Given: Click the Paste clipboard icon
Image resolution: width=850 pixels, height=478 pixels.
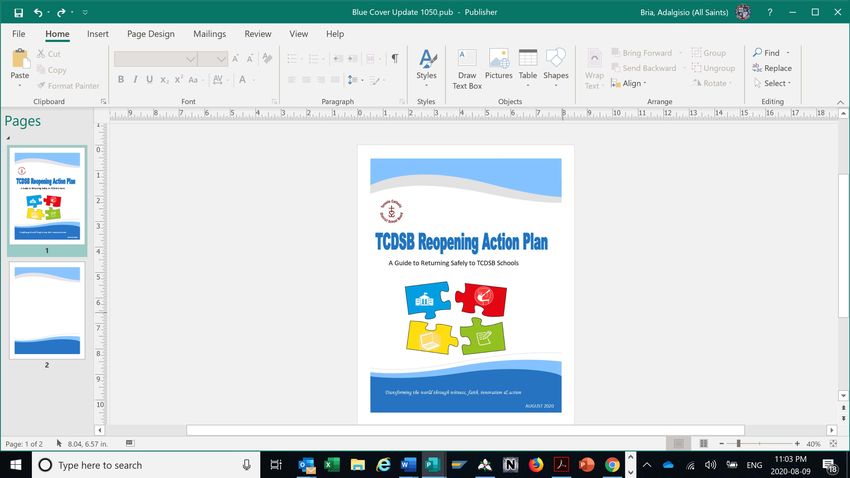Looking at the screenshot, I should coord(20,59).
